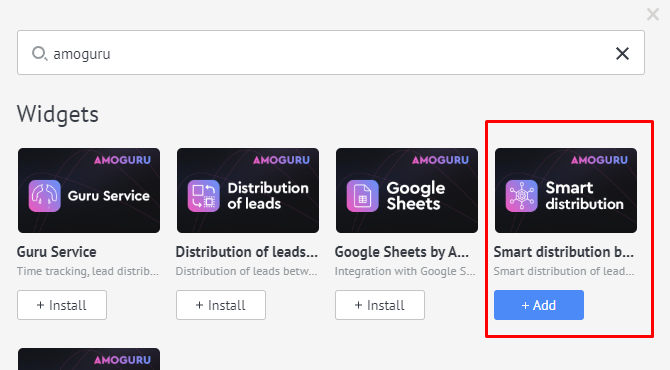Install the Guru Service widget
This screenshot has width=670, height=370.
[x=62, y=305]
